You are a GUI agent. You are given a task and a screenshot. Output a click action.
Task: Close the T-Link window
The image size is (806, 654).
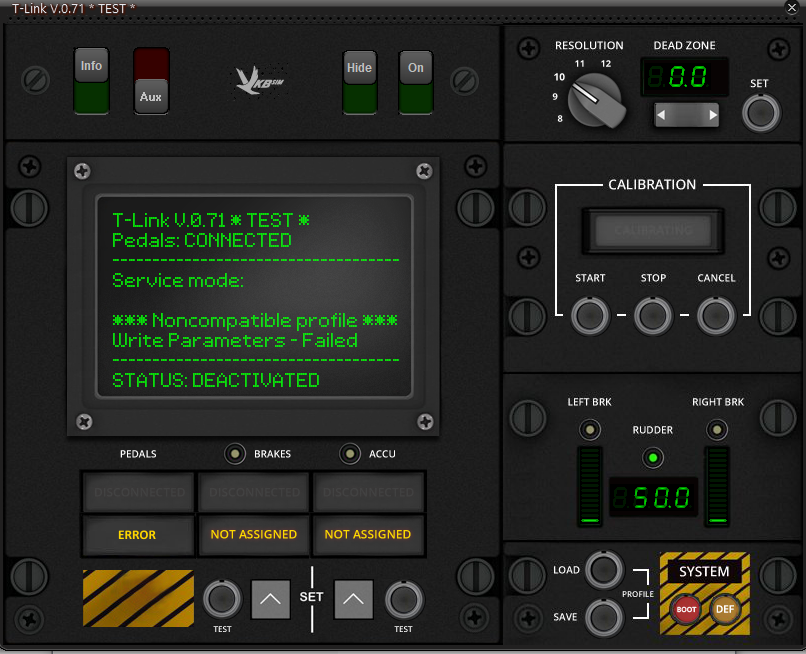[792, 7]
